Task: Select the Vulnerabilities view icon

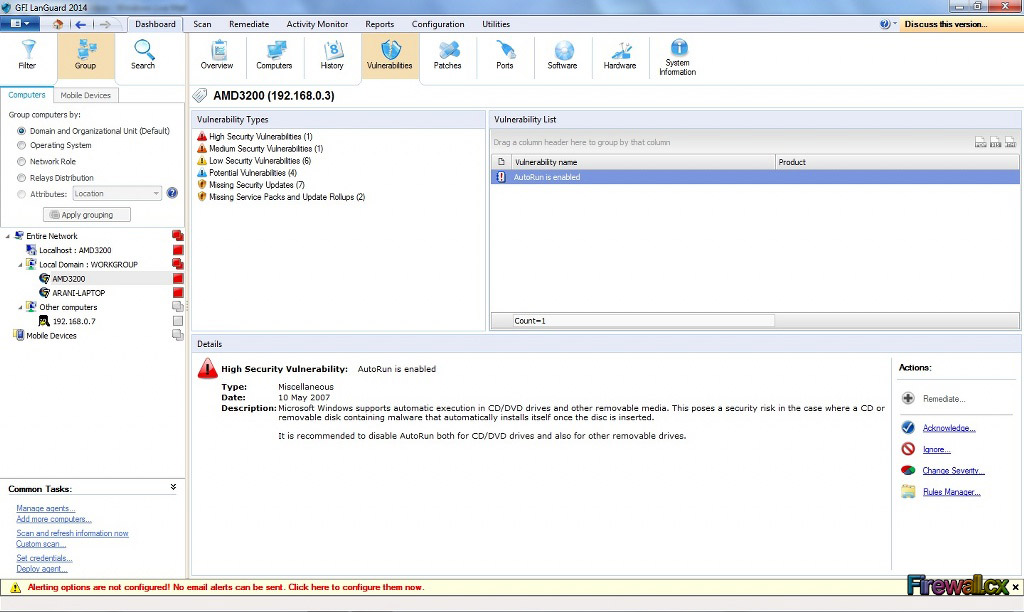Action: (391, 50)
